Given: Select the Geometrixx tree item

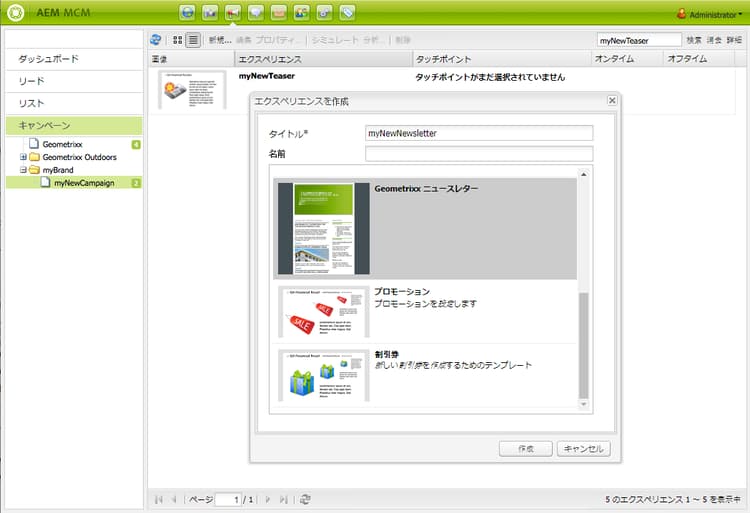Looking at the screenshot, I should (x=62, y=144).
